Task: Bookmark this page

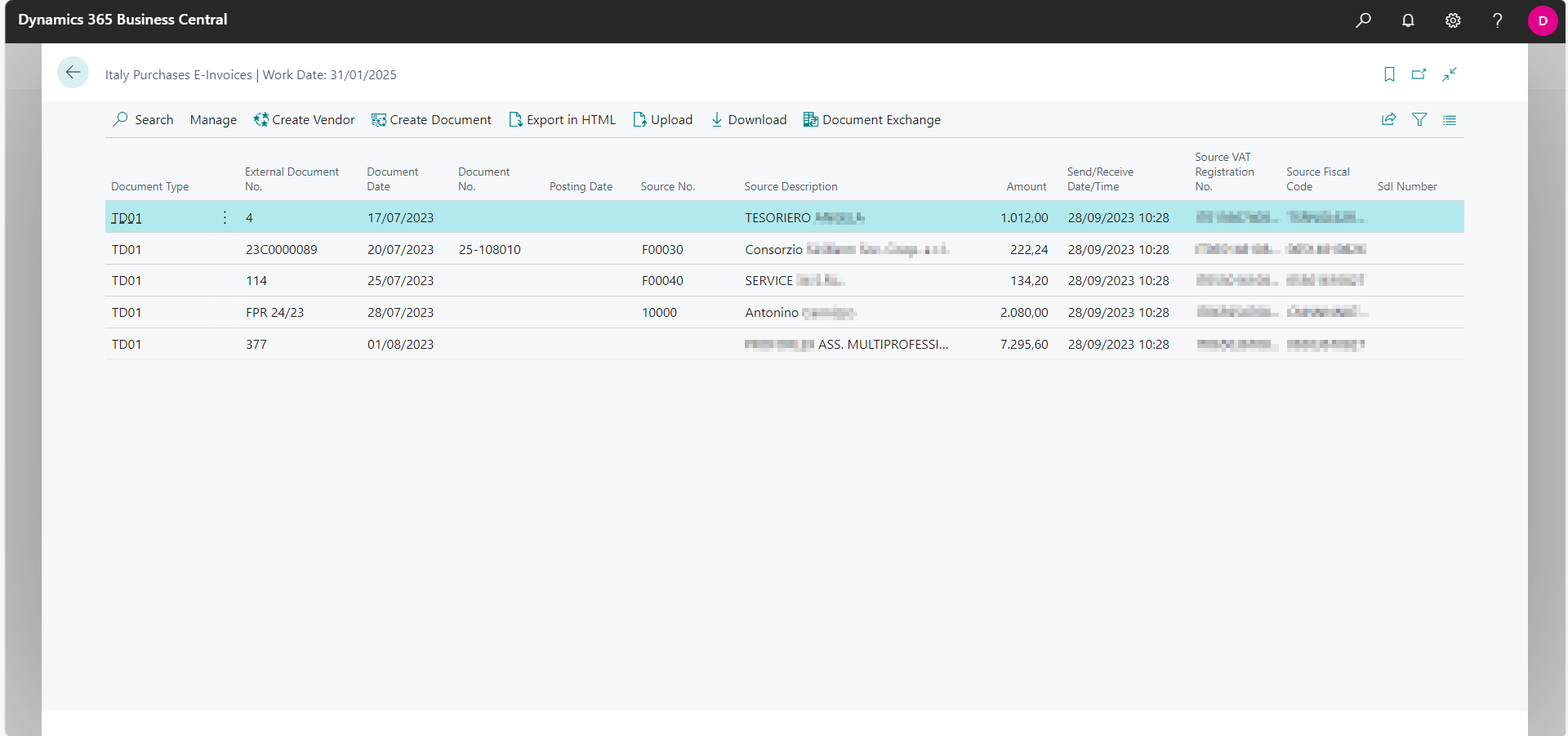Action: 1389,74
